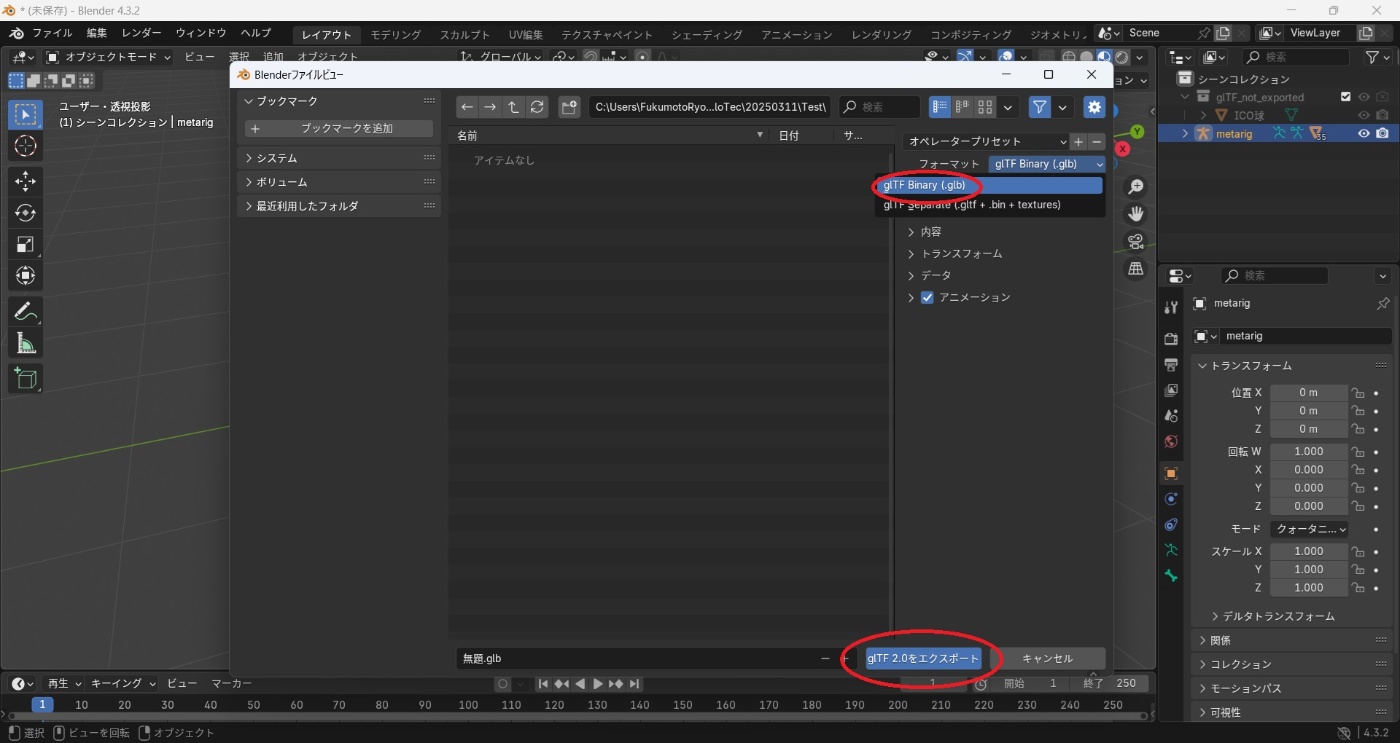
Task: Go up to the parent directory
Action: click(513, 107)
